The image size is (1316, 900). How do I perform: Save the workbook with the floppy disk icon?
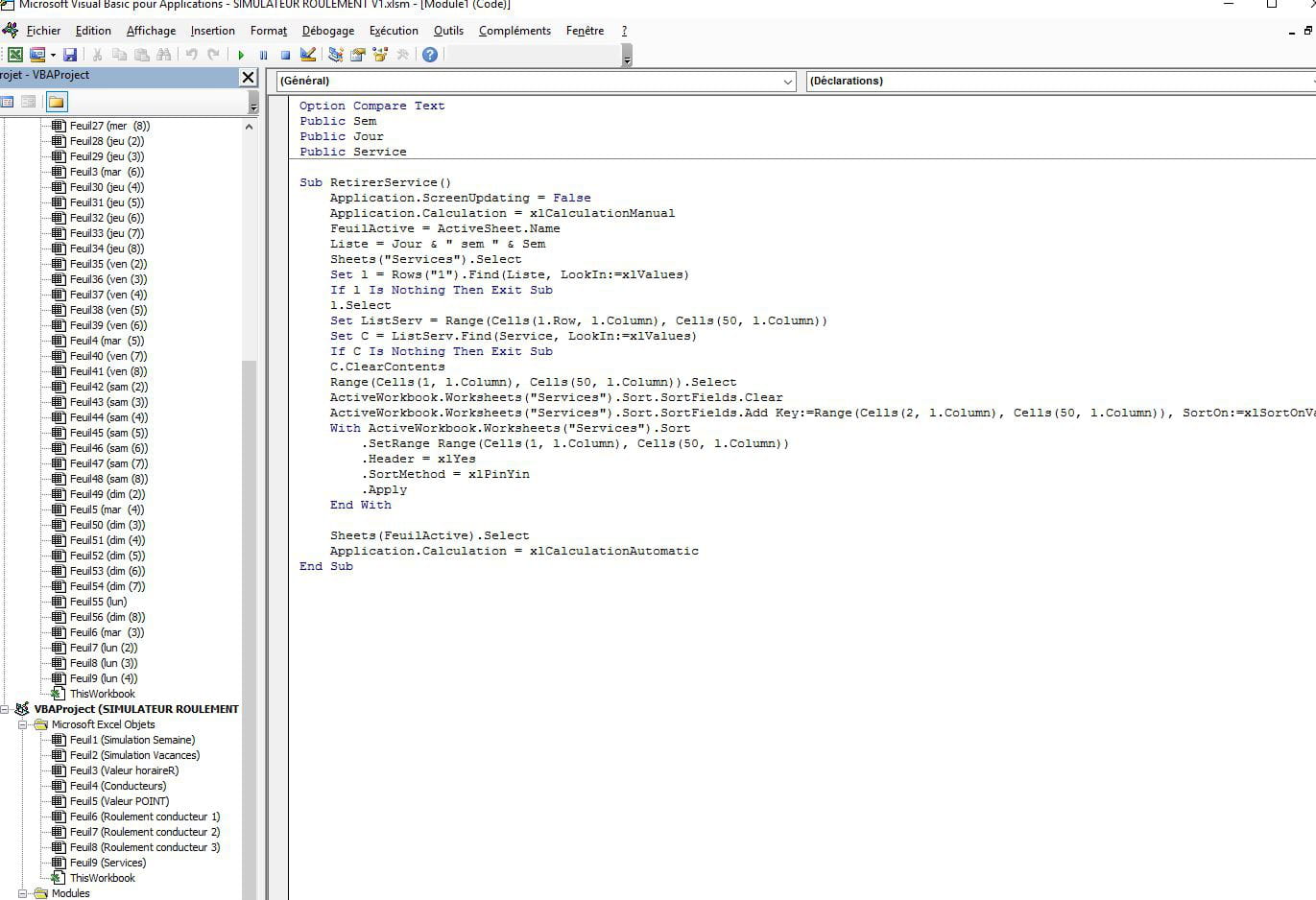[x=70, y=55]
